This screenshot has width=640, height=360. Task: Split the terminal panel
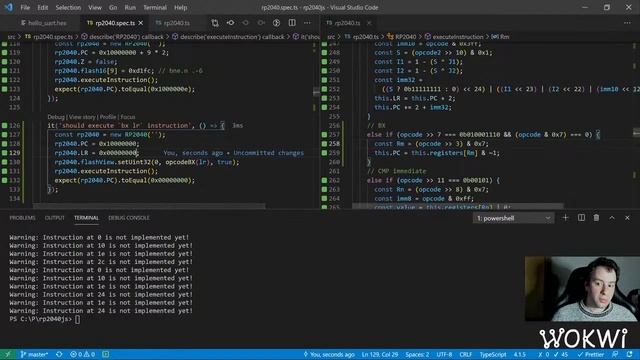pos(581,218)
